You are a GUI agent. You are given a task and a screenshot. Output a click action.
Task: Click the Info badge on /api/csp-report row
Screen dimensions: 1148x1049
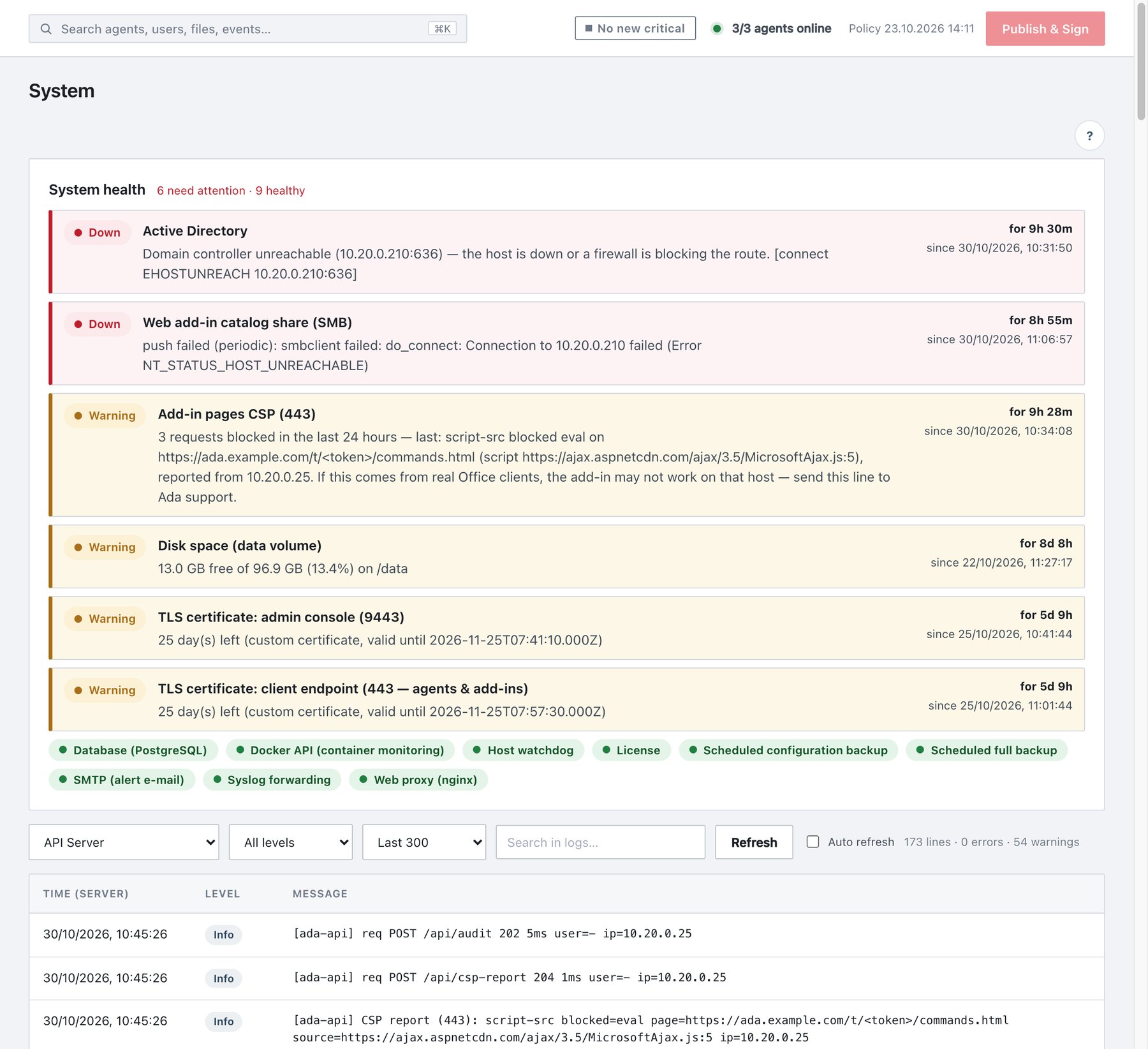[x=223, y=979]
